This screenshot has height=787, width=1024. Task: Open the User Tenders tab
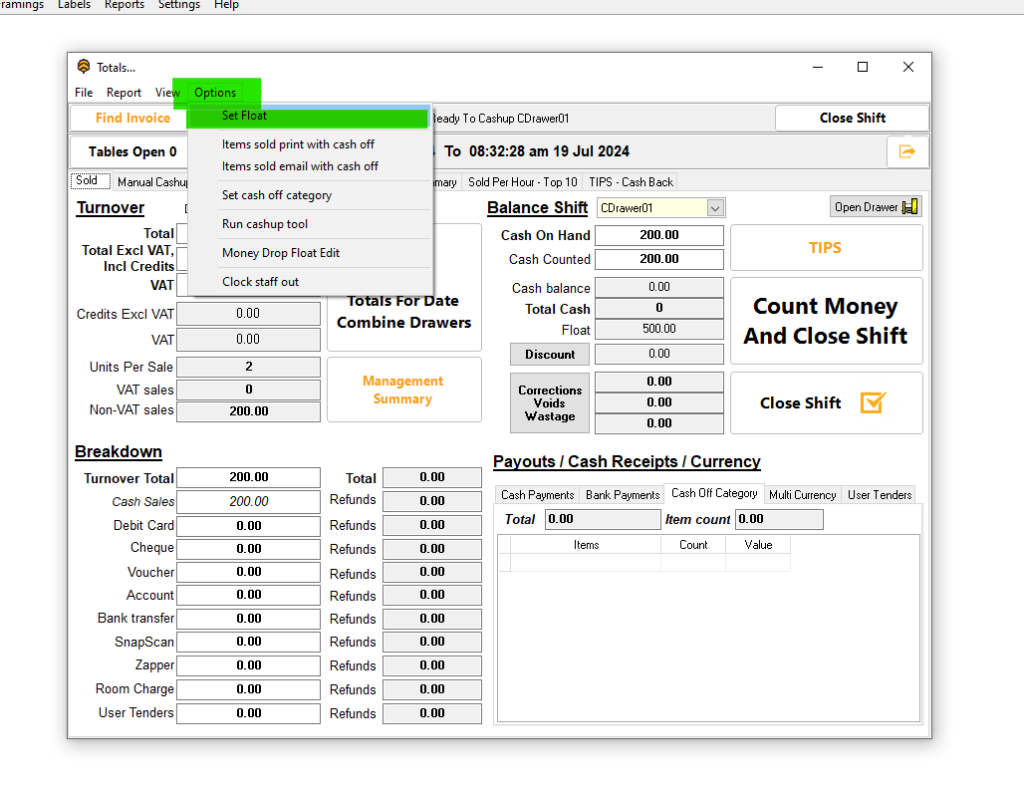(x=879, y=494)
